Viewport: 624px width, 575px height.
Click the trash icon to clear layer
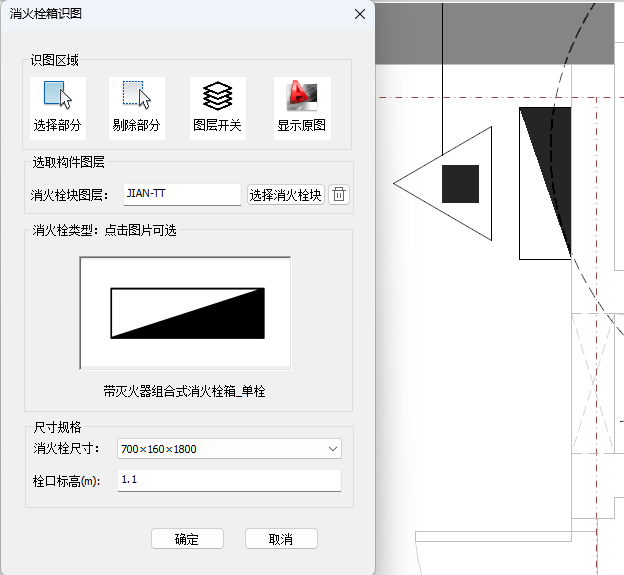[339, 195]
